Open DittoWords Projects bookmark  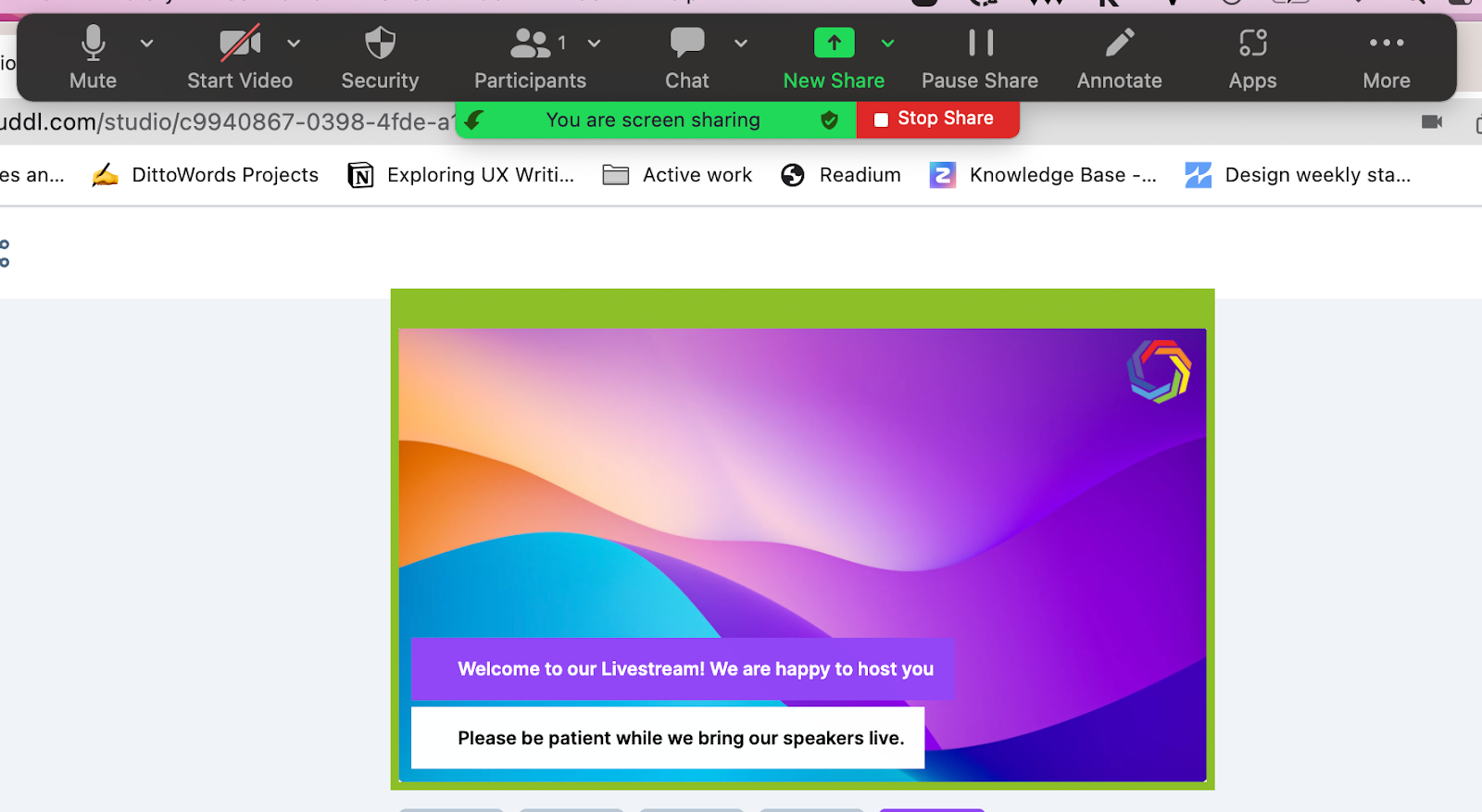click(206, 175)
